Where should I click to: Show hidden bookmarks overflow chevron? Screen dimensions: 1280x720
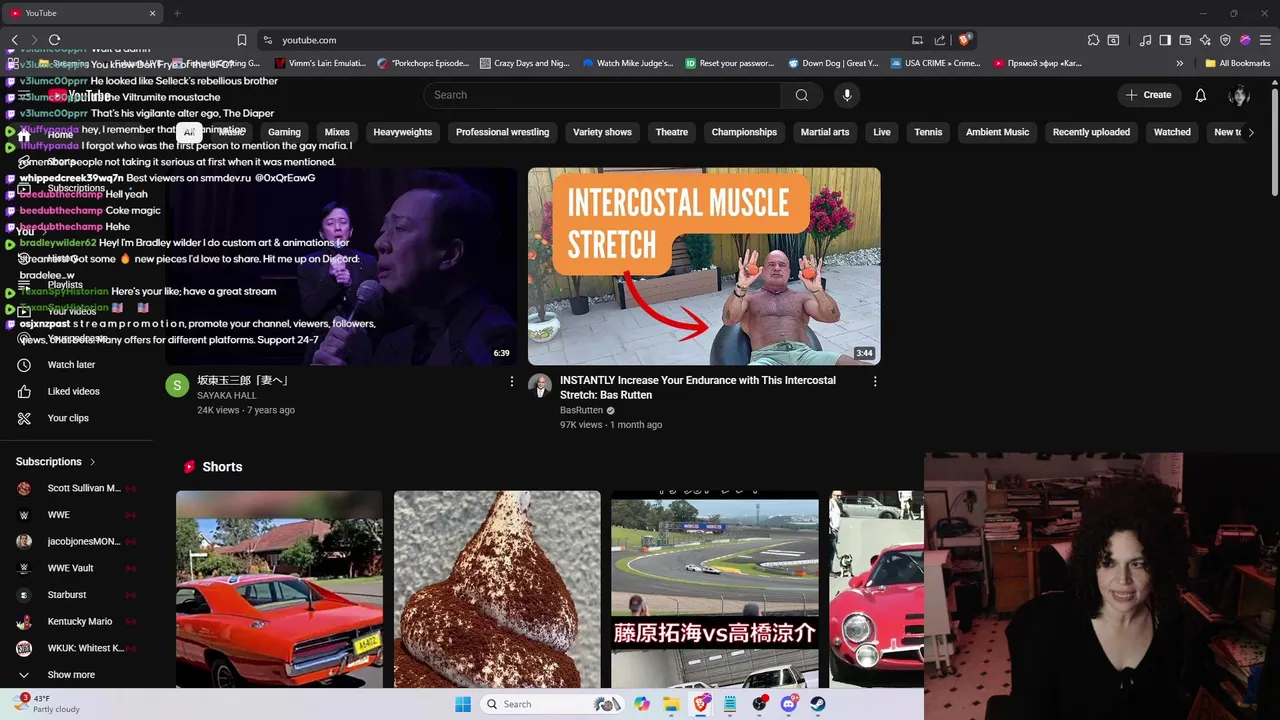click(x=1180, y=63)
